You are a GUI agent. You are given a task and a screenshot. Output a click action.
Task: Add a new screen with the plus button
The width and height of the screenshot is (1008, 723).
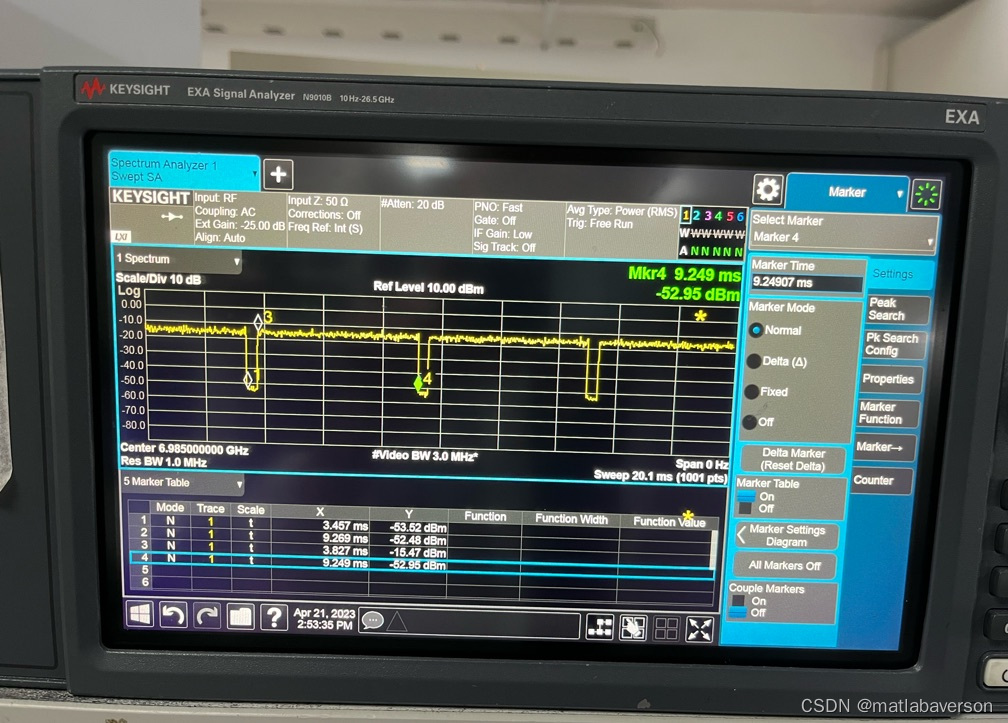(278, 175)
